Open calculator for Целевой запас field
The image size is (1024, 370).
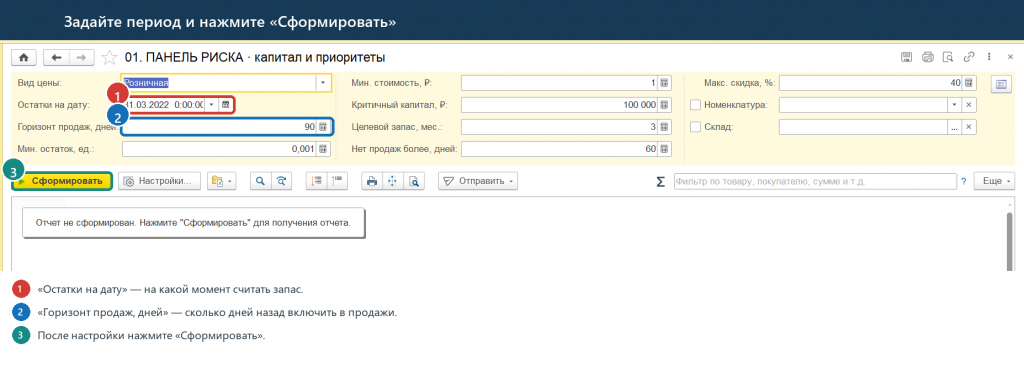pos(664,127)
